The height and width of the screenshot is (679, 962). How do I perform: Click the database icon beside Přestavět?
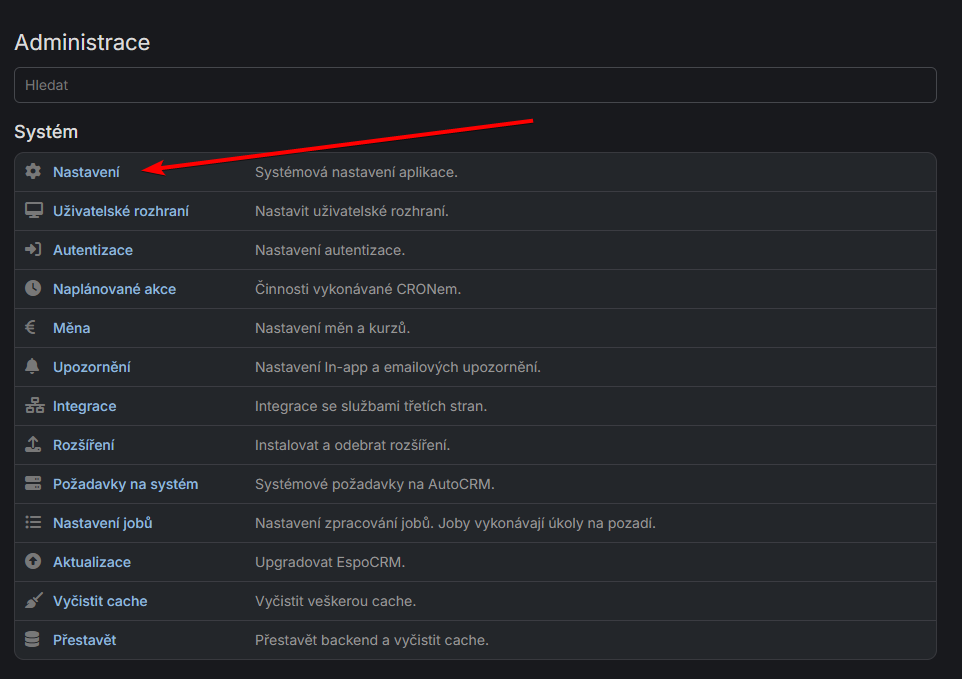(33, 640)
